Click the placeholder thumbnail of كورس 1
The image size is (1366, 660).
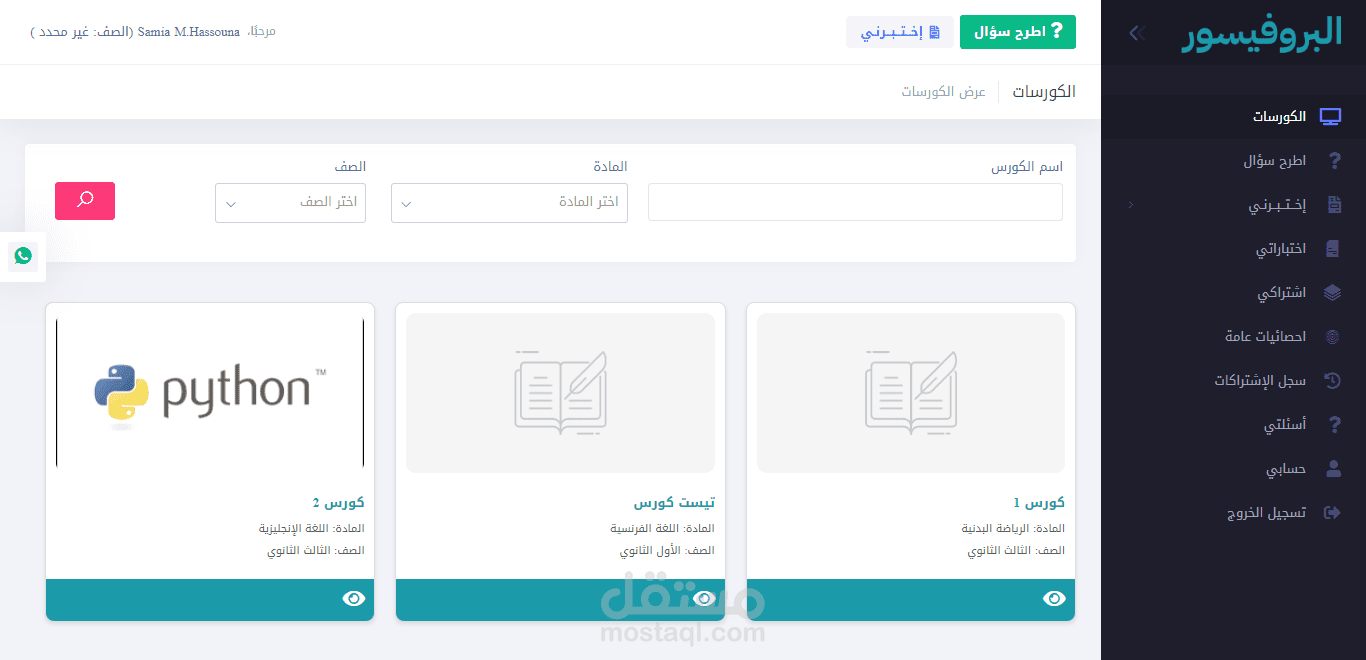pyautogui.click(x=911, y=393)
